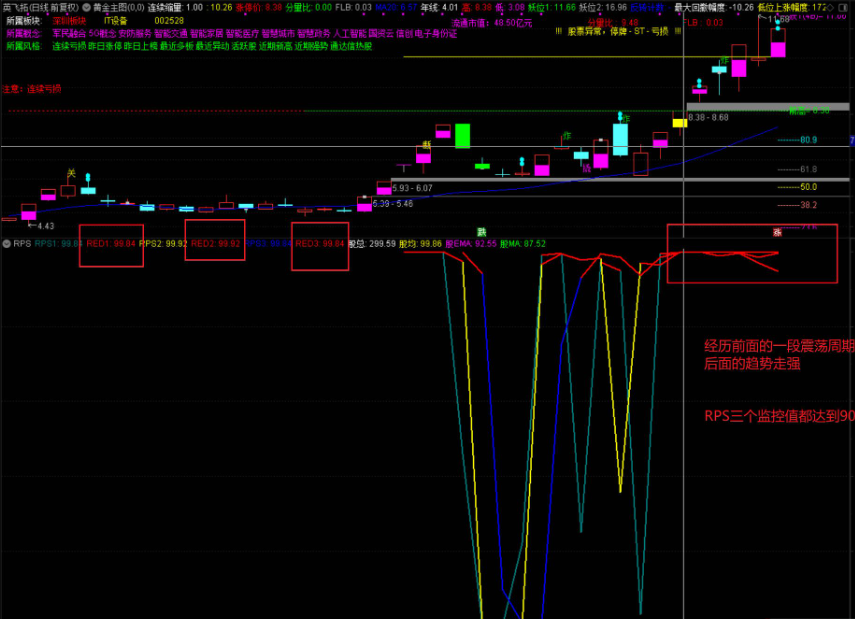Click the RED3: 99.84 value
This screenshot has width=855, height=619.
coord(320,244)
